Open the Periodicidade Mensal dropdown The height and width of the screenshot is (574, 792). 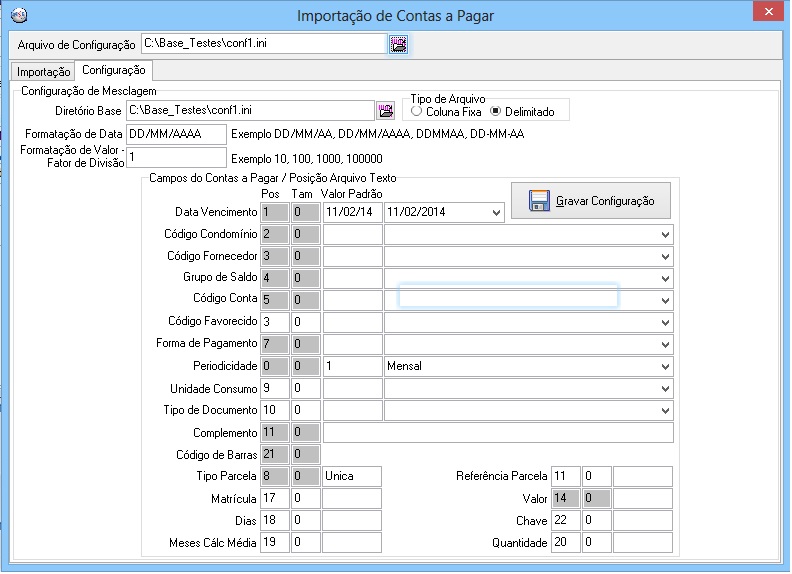(665, 366)
